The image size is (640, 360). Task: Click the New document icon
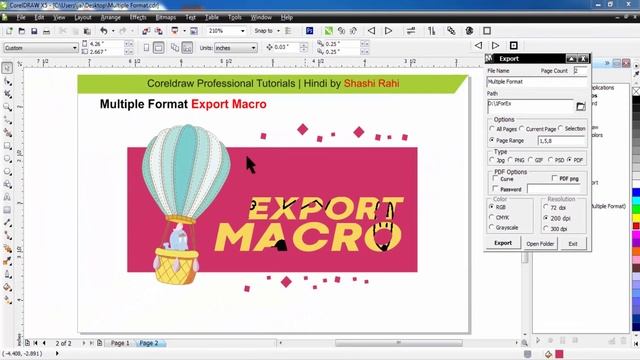click(9, 31)
